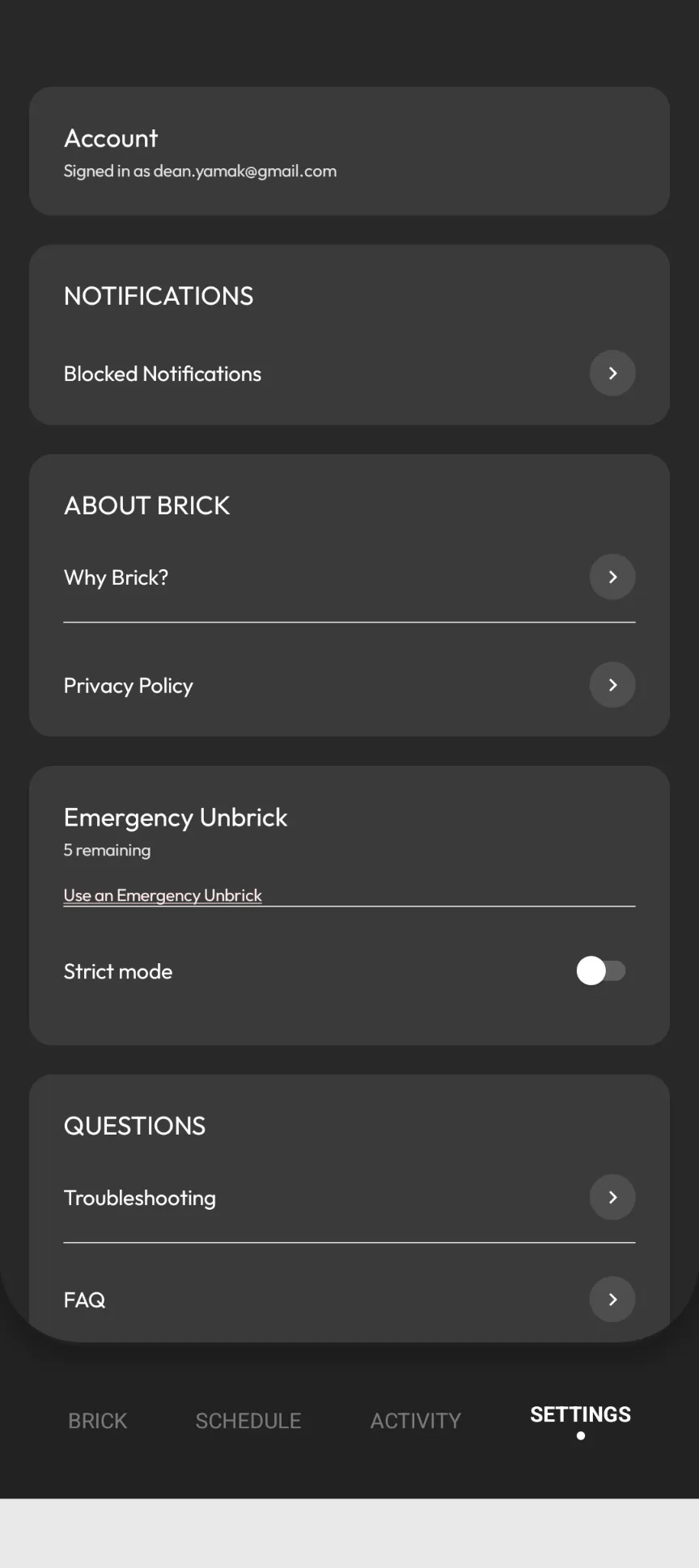Open the SCHEDULE tab
Screen dimensions: 699x1568
[x=248, y=1420]
